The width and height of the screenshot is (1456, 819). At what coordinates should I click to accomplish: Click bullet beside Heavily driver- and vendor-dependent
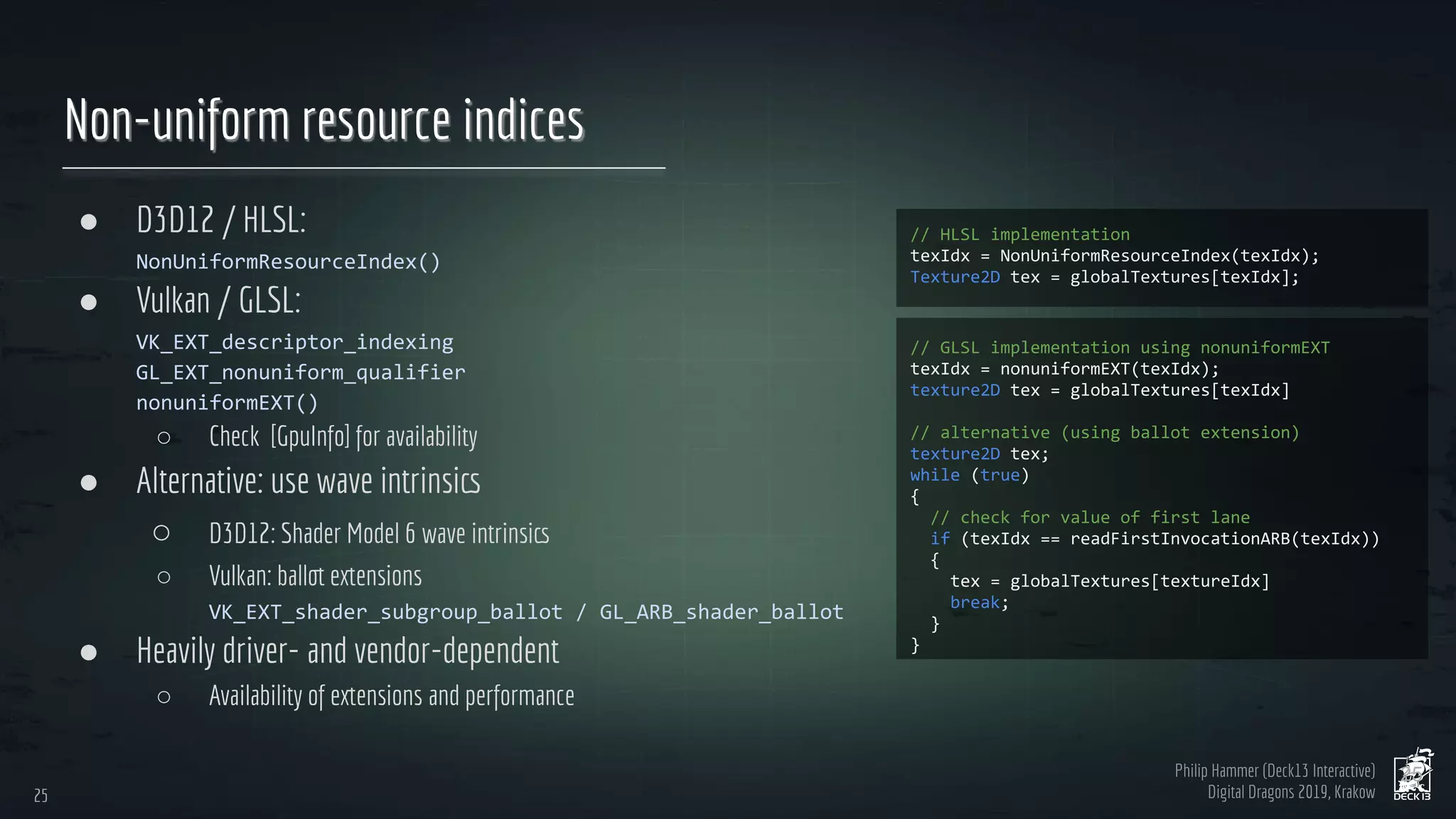coord(89,652)
